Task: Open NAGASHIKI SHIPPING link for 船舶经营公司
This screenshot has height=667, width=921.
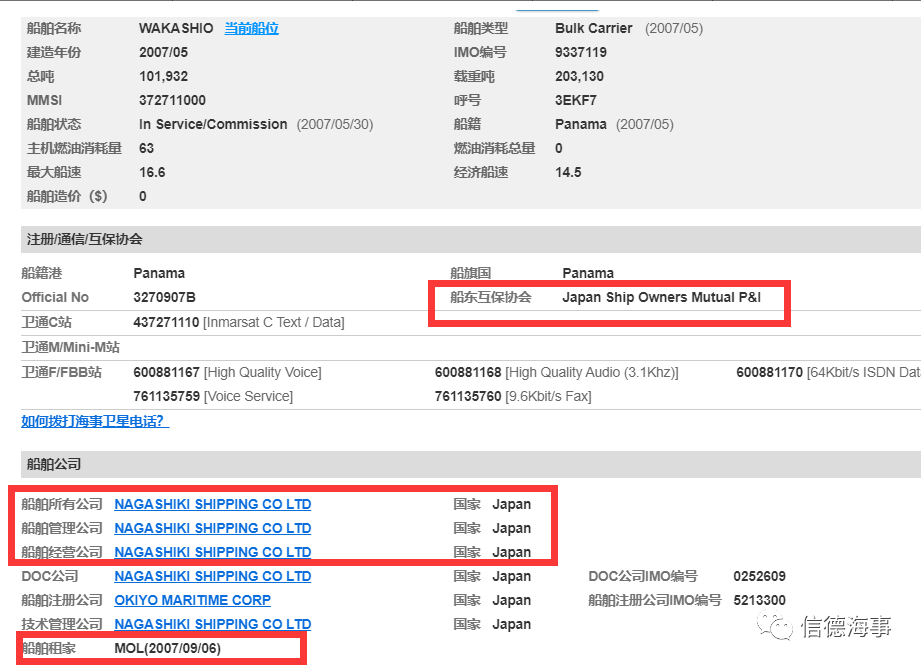Action: (213, 553)
